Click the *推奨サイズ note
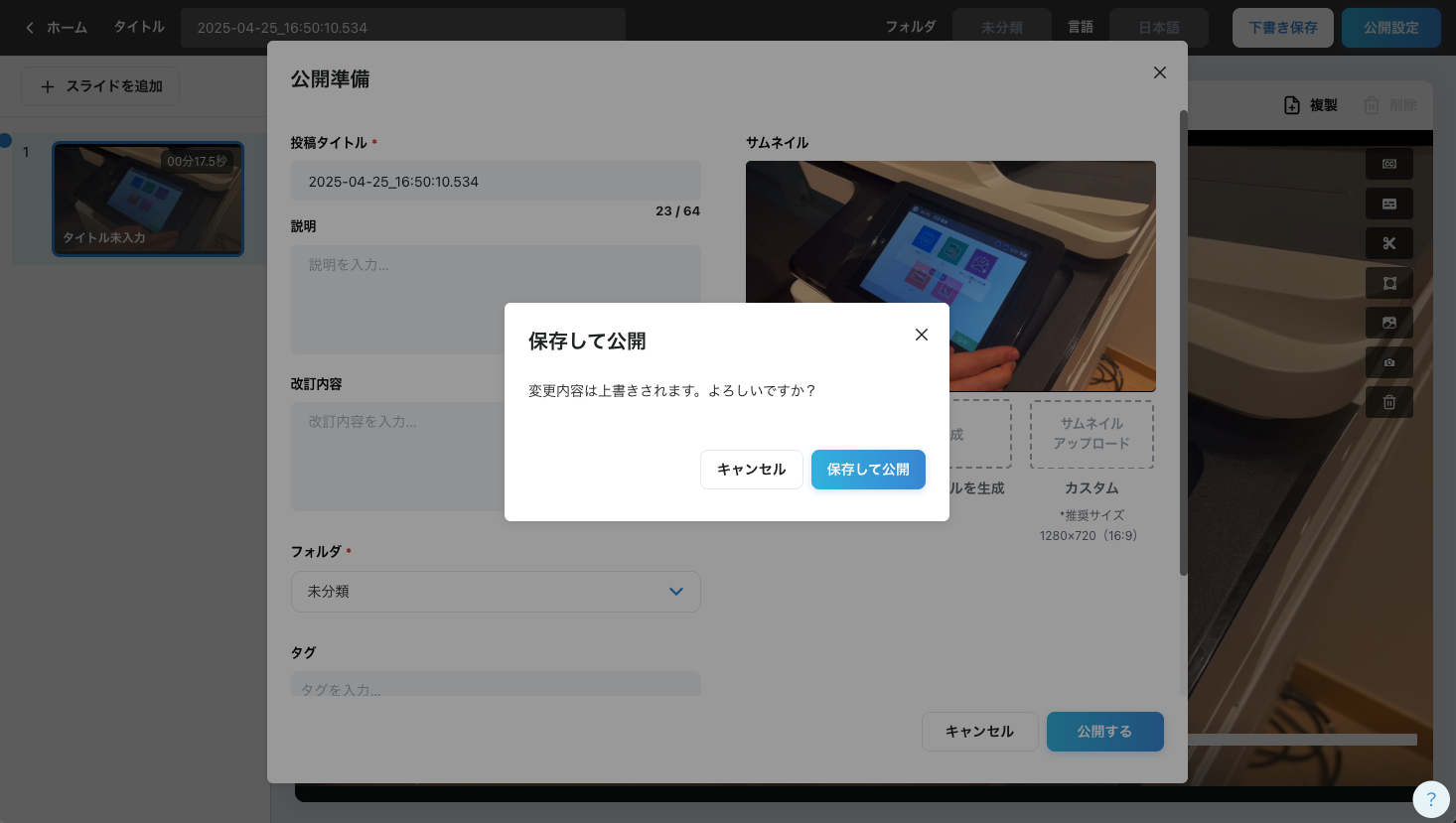The image size is (1456, 823). pyautogui.click(x=1092, y=515)
